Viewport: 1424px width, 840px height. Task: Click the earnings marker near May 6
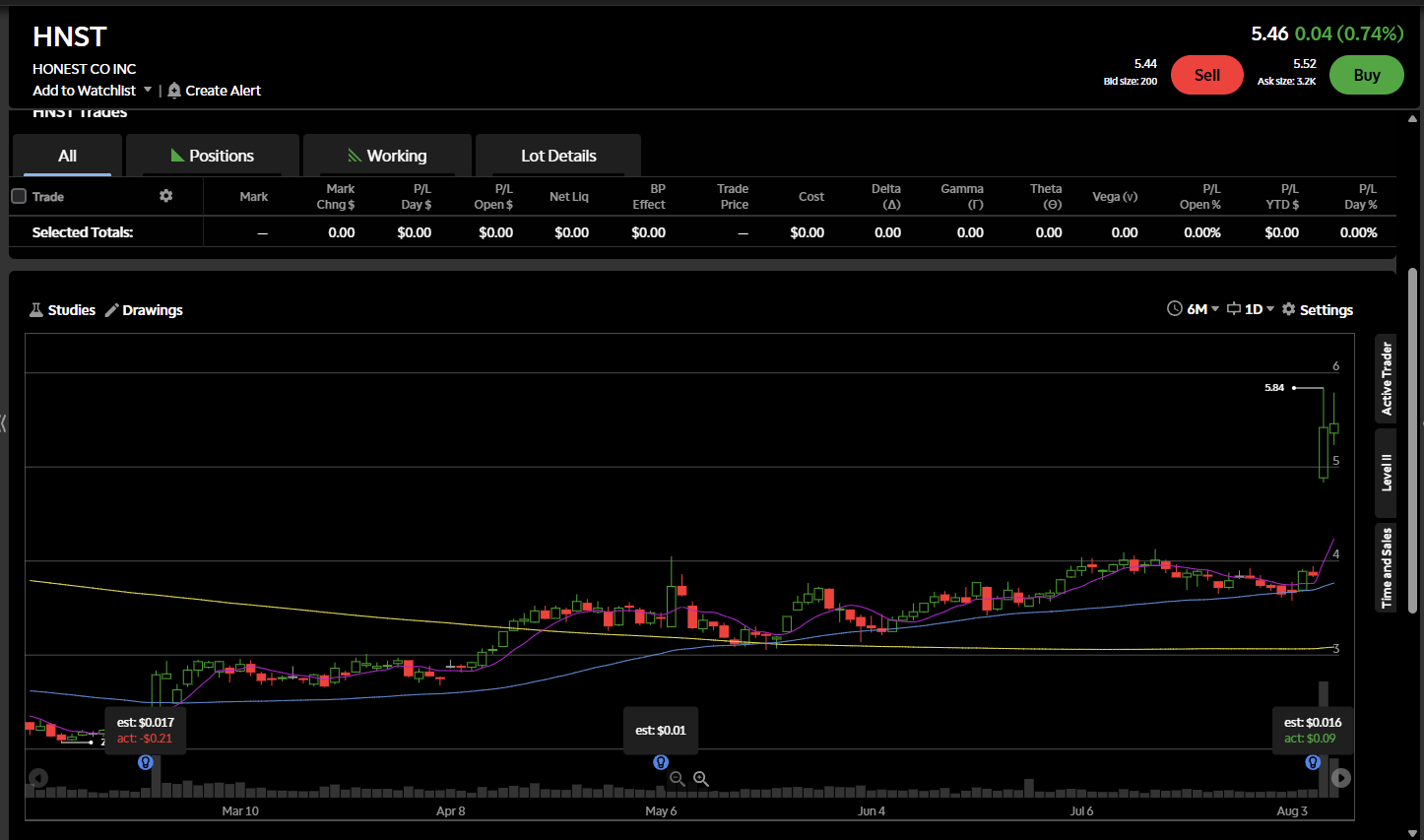[661, 762]
